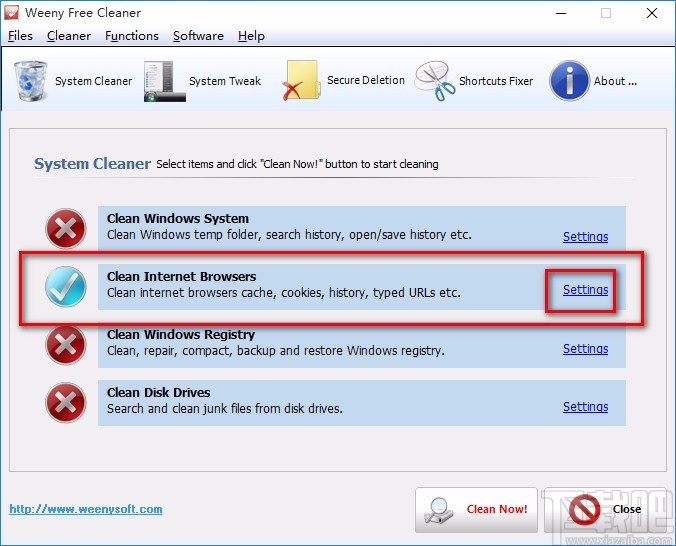This screenshot has width=676, height=546.
Task: Open Settings for Clean Windows Registry
Action: pyautogui.click(x=585, y=348)
